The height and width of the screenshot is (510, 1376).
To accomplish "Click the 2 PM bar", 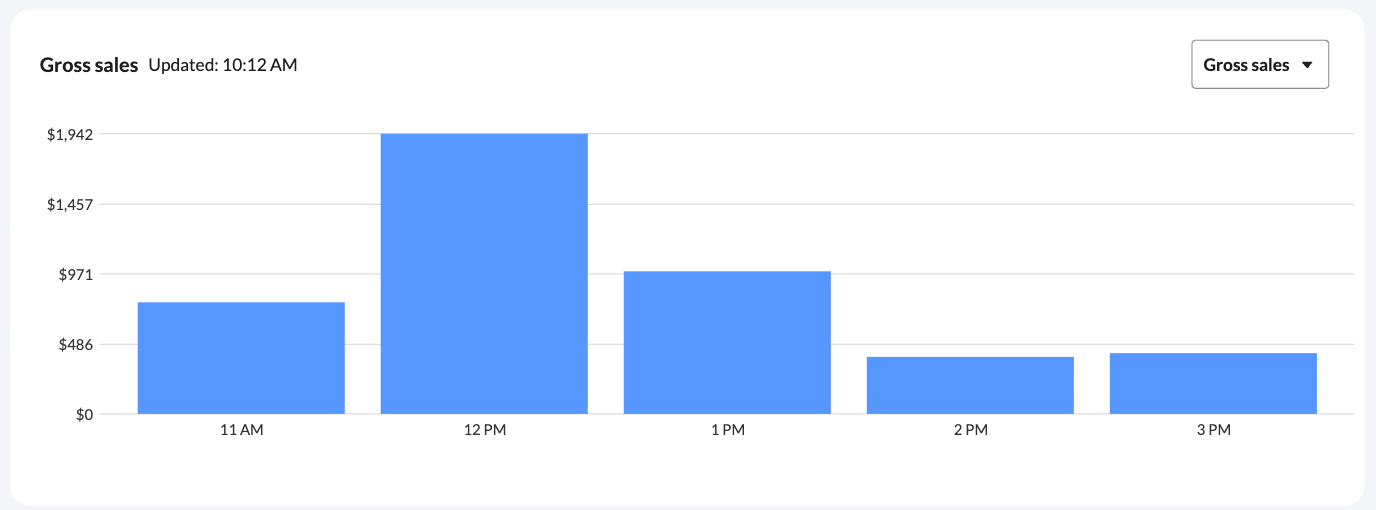I will pyautogui.click(x=970, y=385).
